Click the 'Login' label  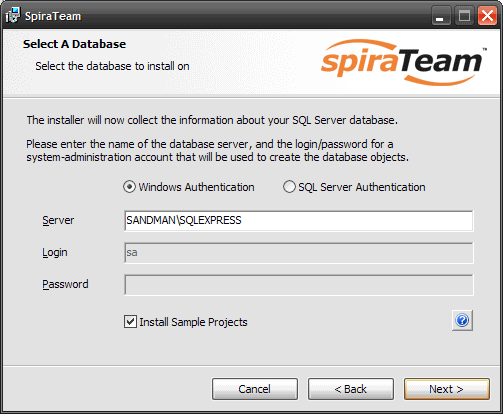55,253
